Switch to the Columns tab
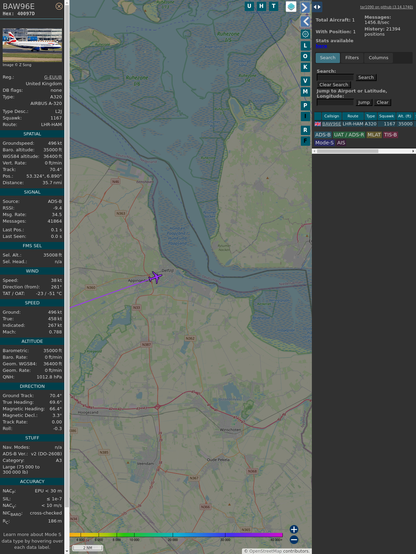Screen dimensions: 416x554 click(x=378, y=58)
